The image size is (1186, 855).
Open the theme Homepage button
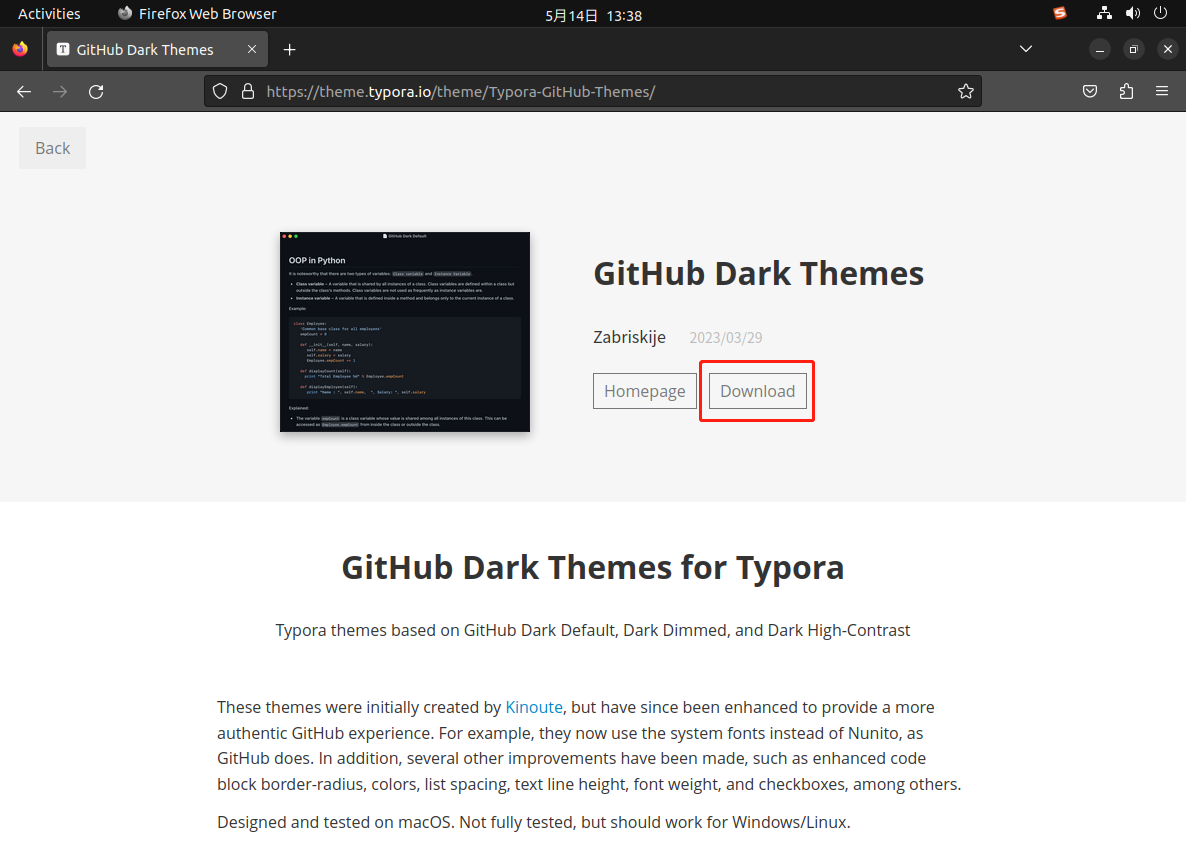644,391
